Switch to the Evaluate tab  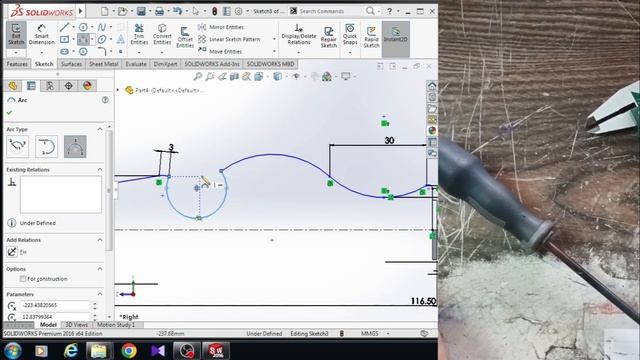click(x=136, y=64)
